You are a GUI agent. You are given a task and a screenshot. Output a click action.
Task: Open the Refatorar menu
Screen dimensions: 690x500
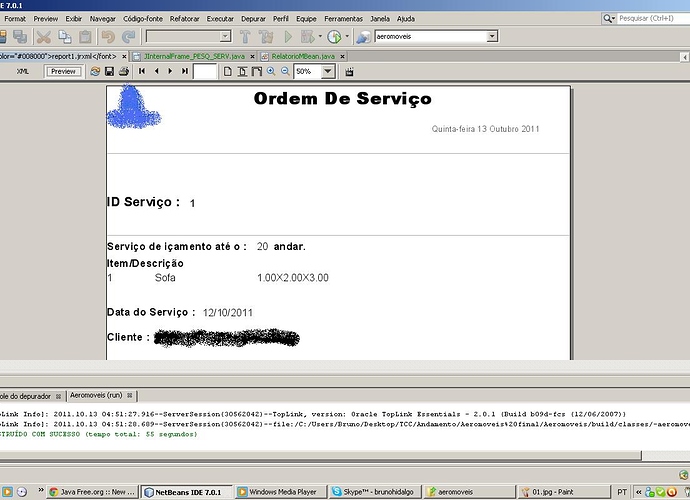pyautogui.click(x=184, y=19)
